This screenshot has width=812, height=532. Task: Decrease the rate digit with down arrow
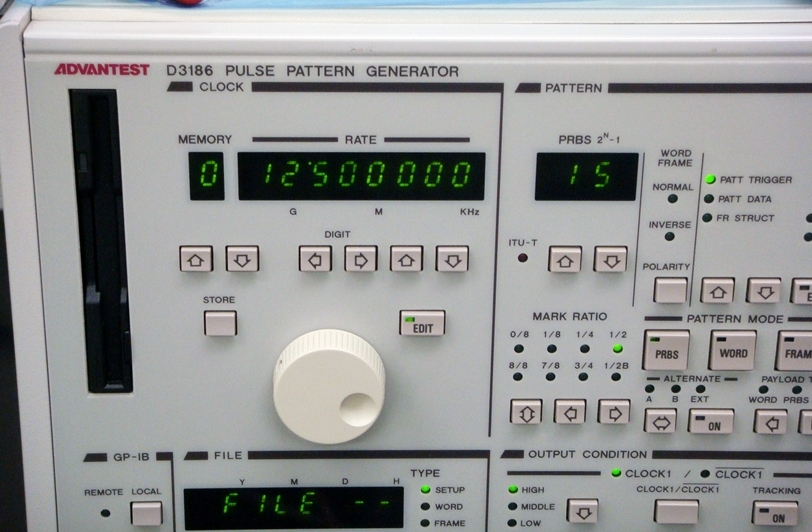pos(453,259)
